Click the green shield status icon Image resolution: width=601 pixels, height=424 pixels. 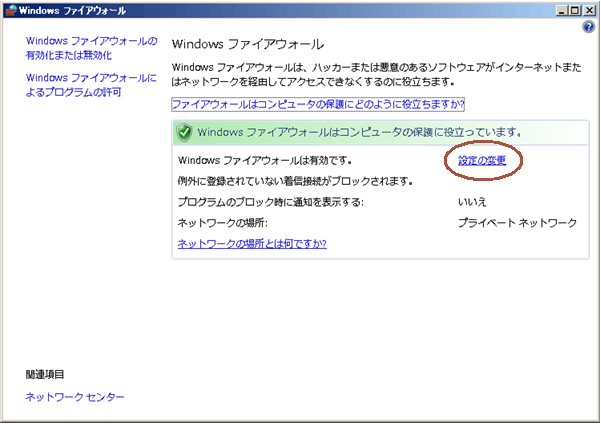[x=184, y=133]
